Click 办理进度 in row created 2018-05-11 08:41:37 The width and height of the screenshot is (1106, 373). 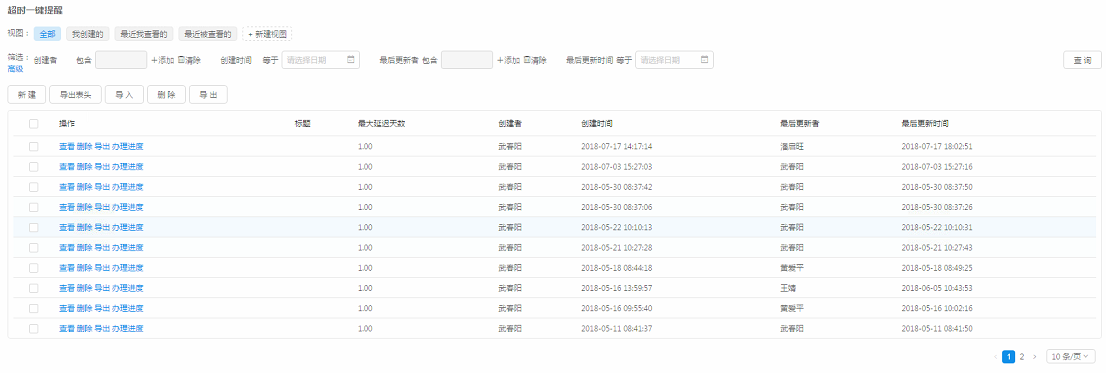[128, 329]
